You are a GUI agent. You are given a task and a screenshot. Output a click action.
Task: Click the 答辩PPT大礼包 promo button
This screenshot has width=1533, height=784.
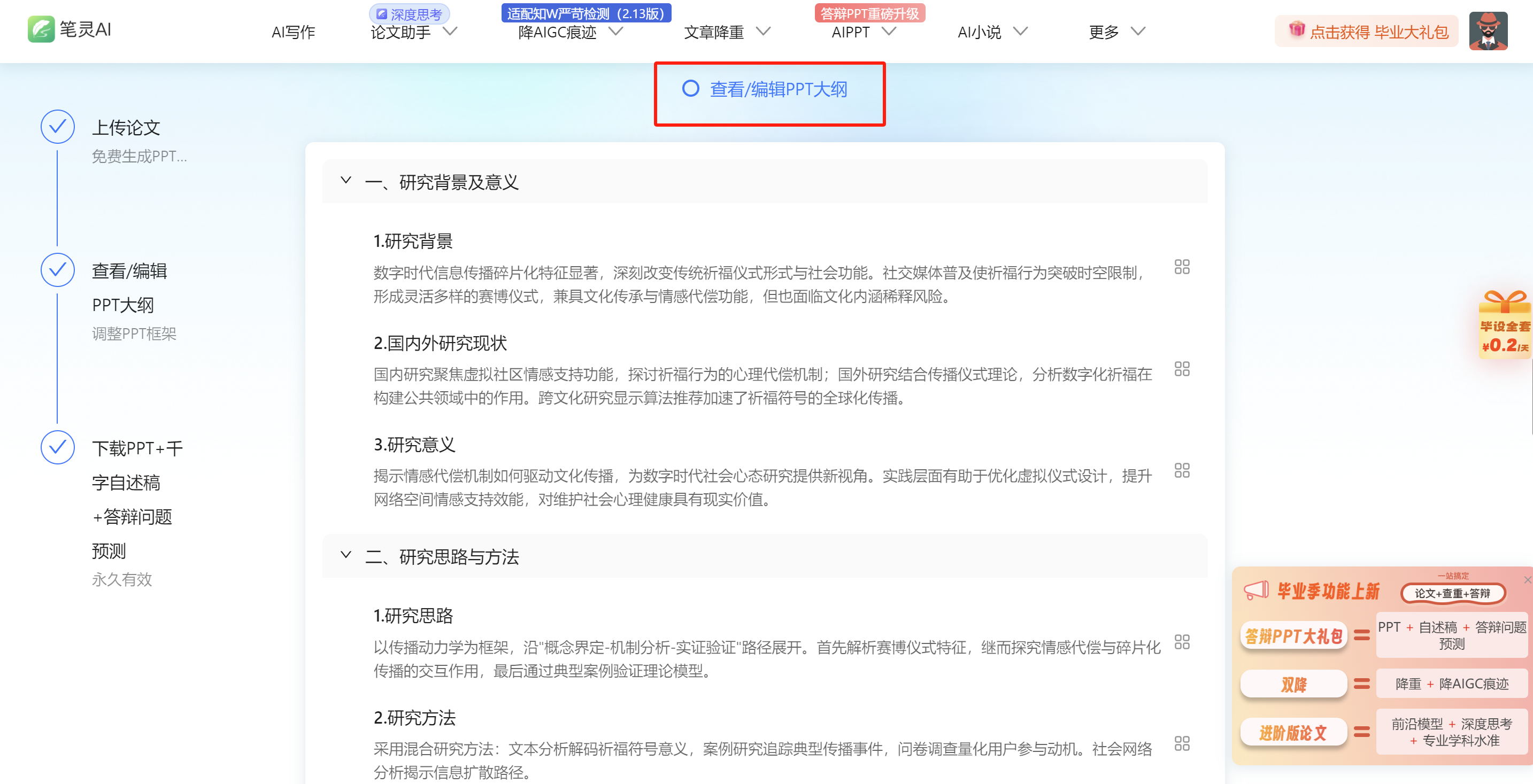[x=1293, y=636]
